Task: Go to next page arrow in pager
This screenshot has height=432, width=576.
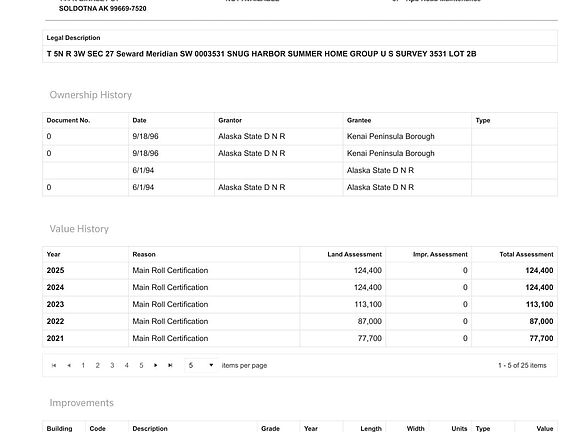Action: point(156,366)
